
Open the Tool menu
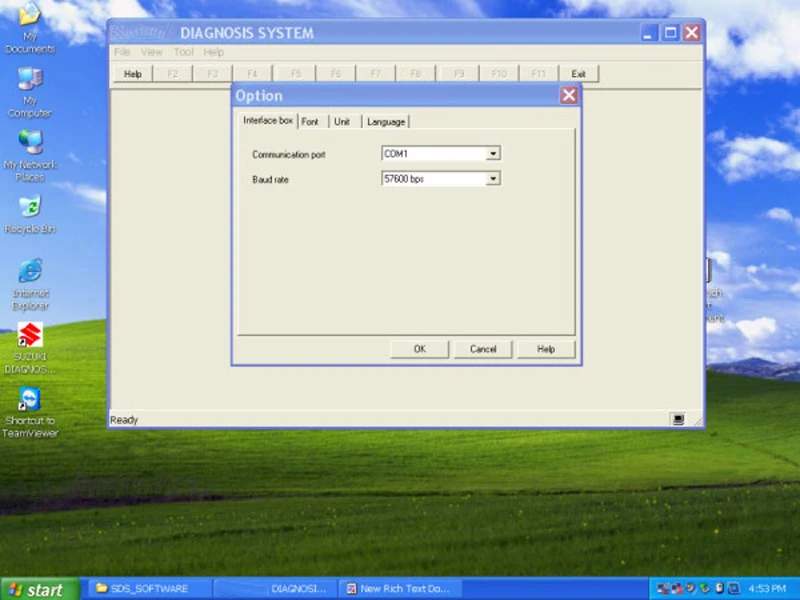coord(184,52)
